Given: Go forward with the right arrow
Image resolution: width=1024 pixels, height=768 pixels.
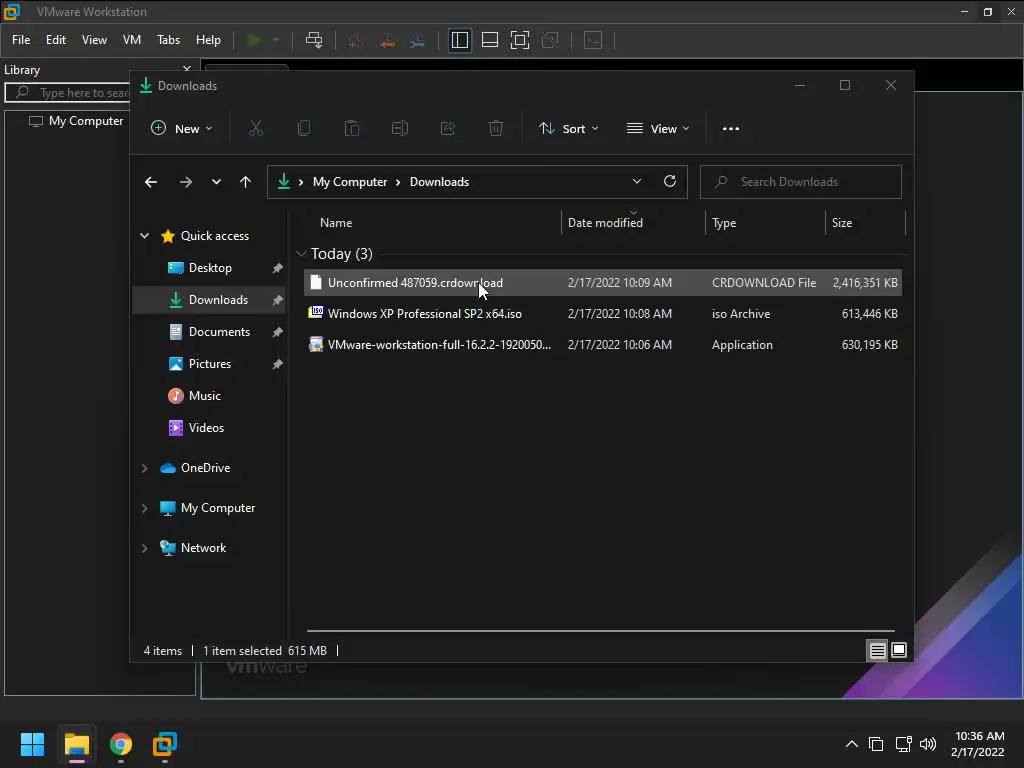Looking at the screenshot, I should point(185,182).
